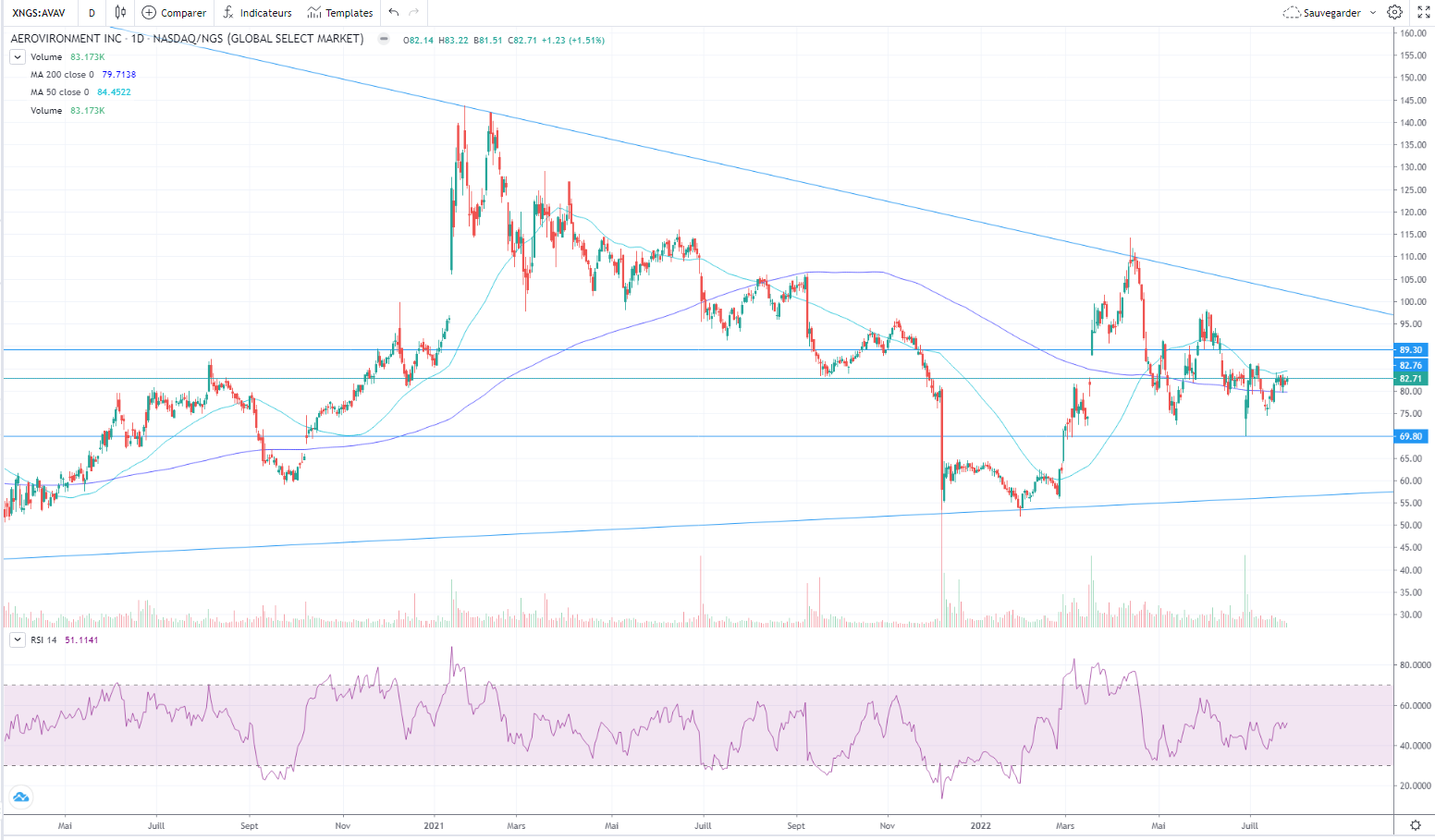The height and width of the screenshot is (840, 1435).
Task: Click the TradingView cloud logo
Action: [20, 797]
